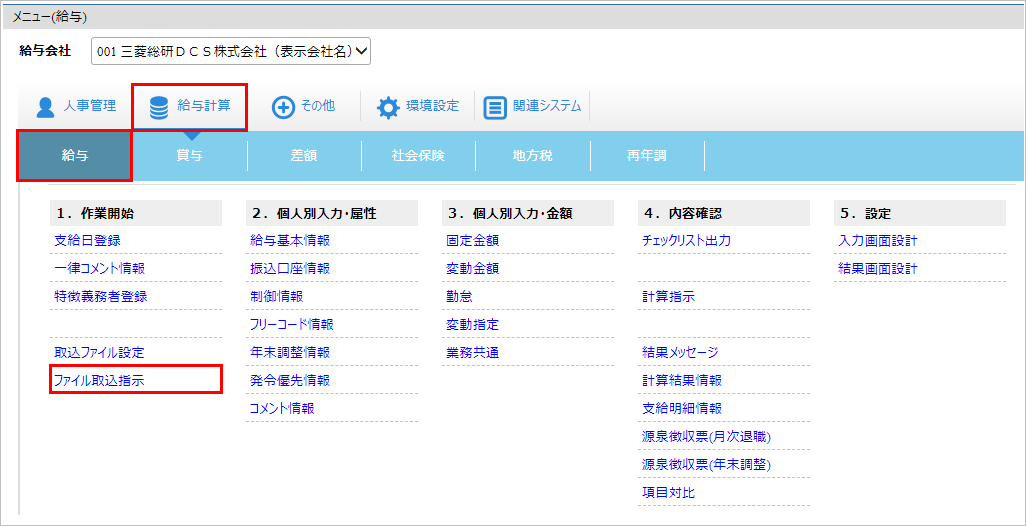
Task: Open the 取込ファイル設定 link
Action: pyautogui.click(x=99, y=352)
